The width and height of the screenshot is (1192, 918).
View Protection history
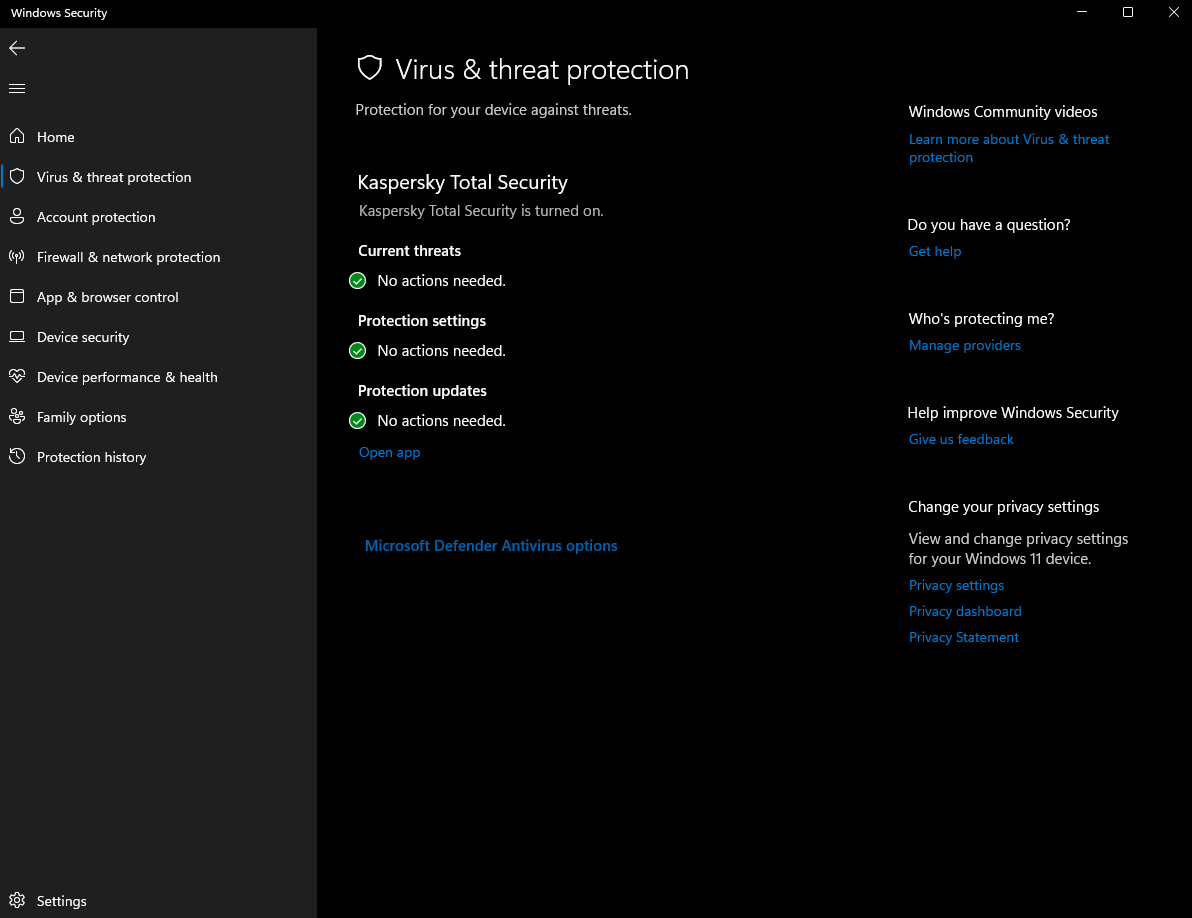pos(91,457)
